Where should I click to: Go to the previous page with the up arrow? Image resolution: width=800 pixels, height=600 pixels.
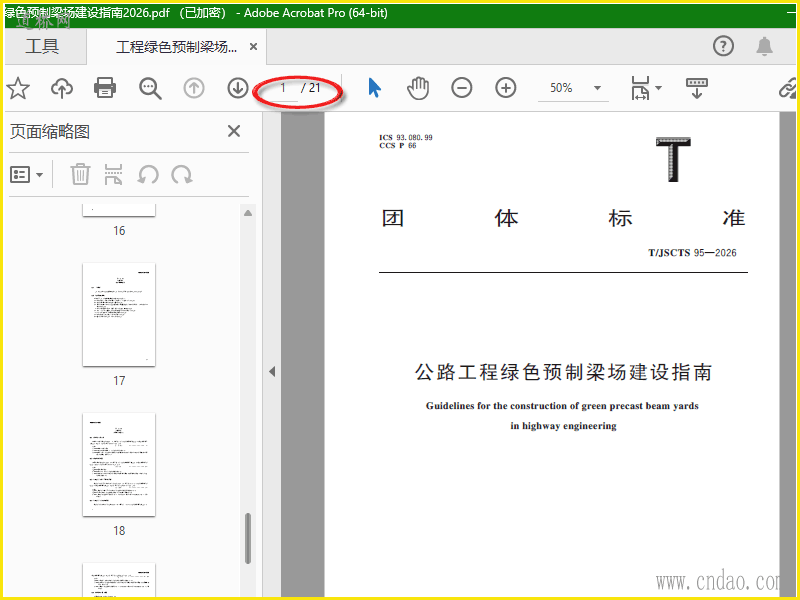tap(194, 88)
